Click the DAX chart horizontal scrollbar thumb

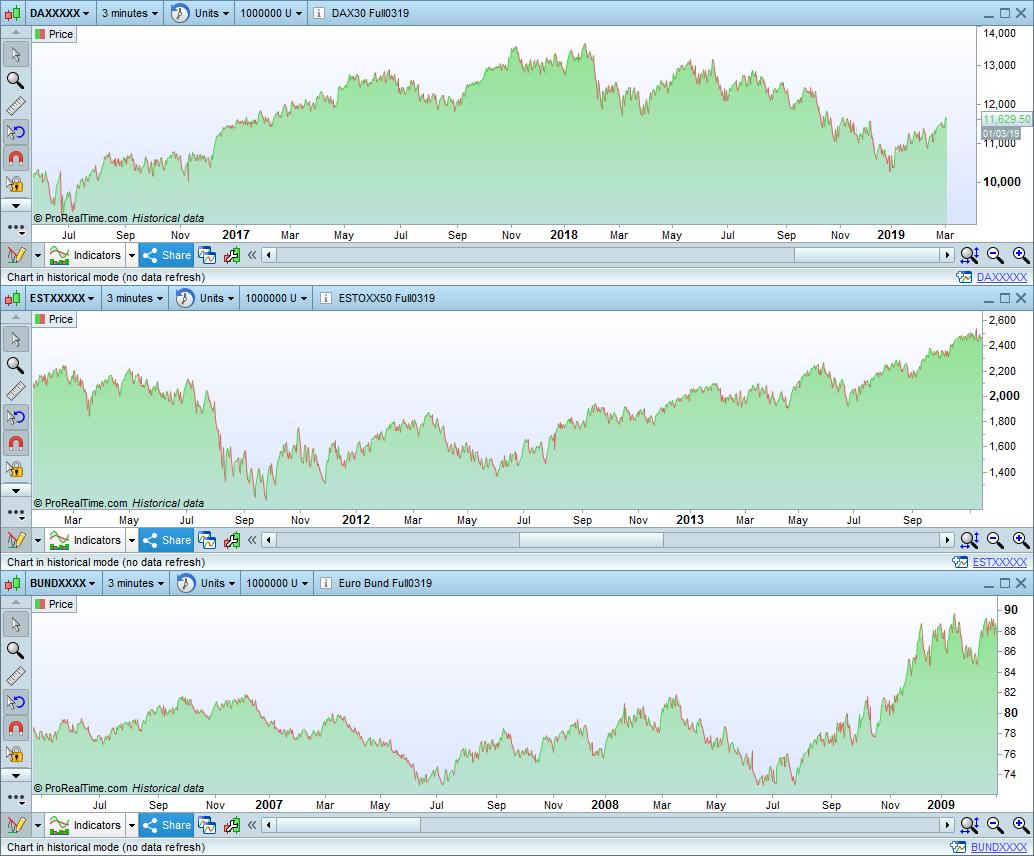pyautogui.click(x=867, y=255)
